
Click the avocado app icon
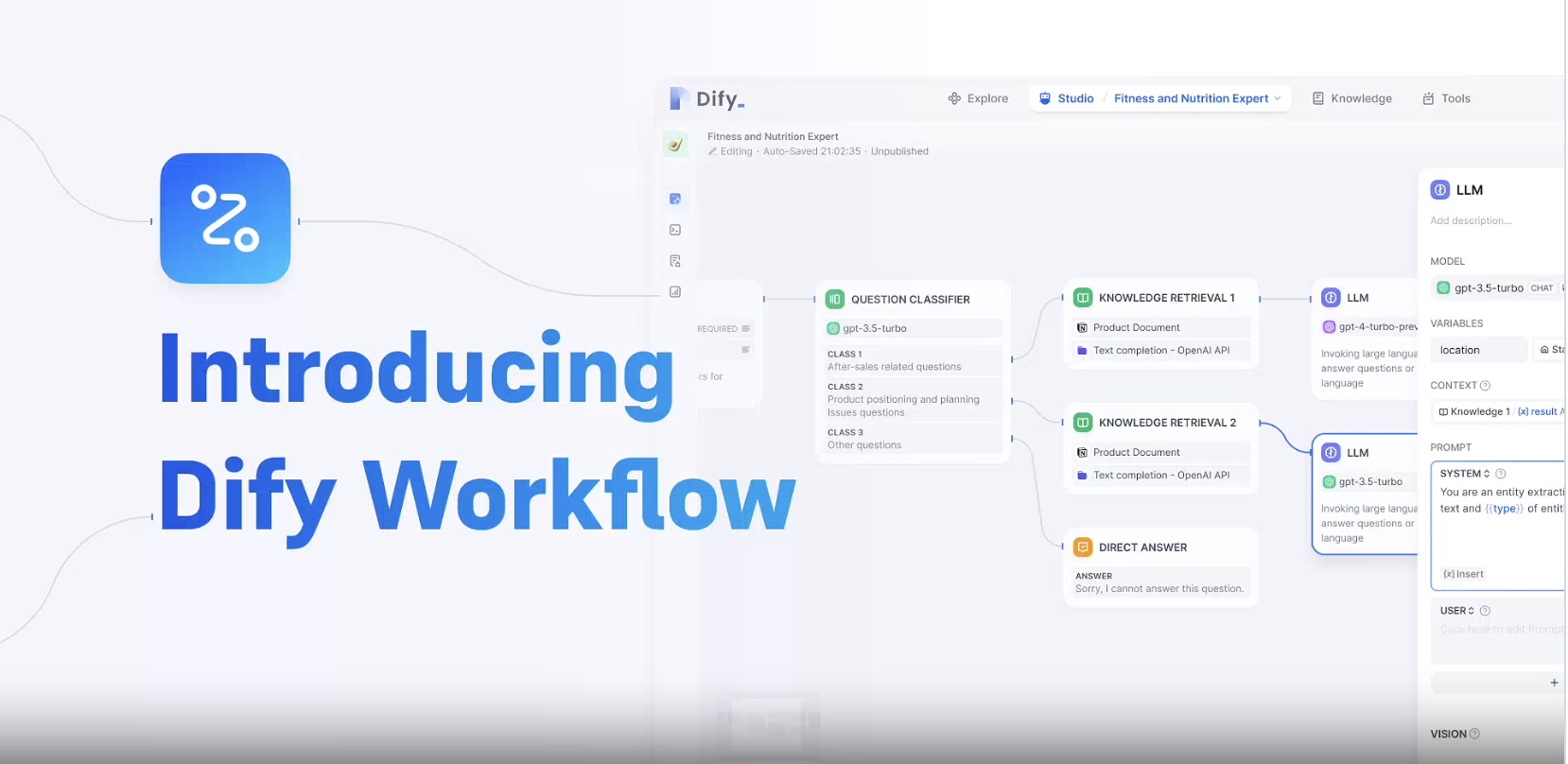point(675,145)
